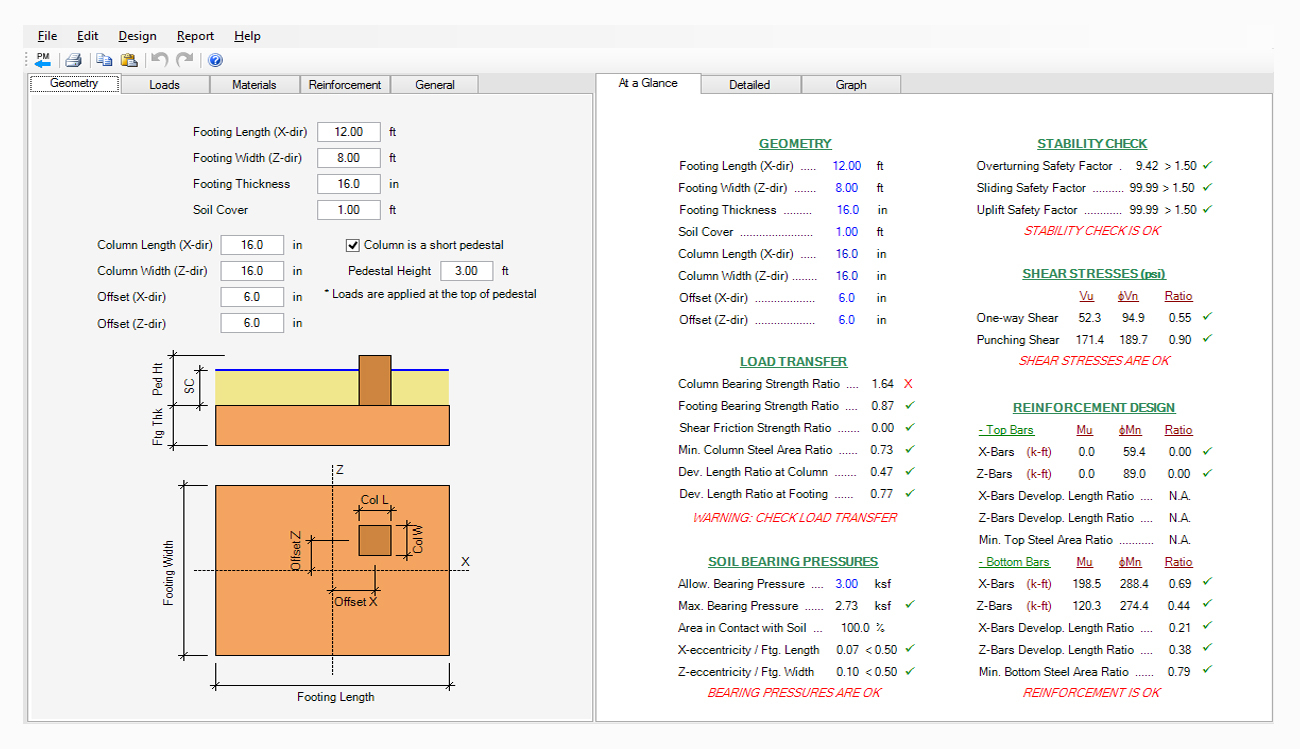This screenshot has height=749, width=1300.
Task: Click the PM back arrow toolbar icon
Action: pyautogui.click(x=43, y=60)
